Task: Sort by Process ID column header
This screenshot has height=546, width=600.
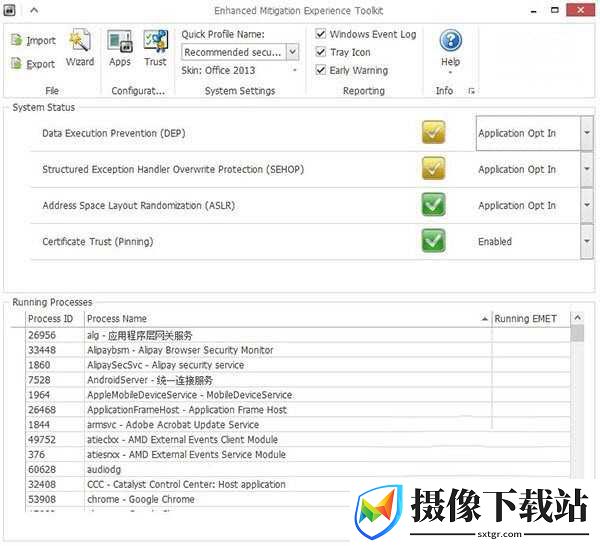Action: 55,319
